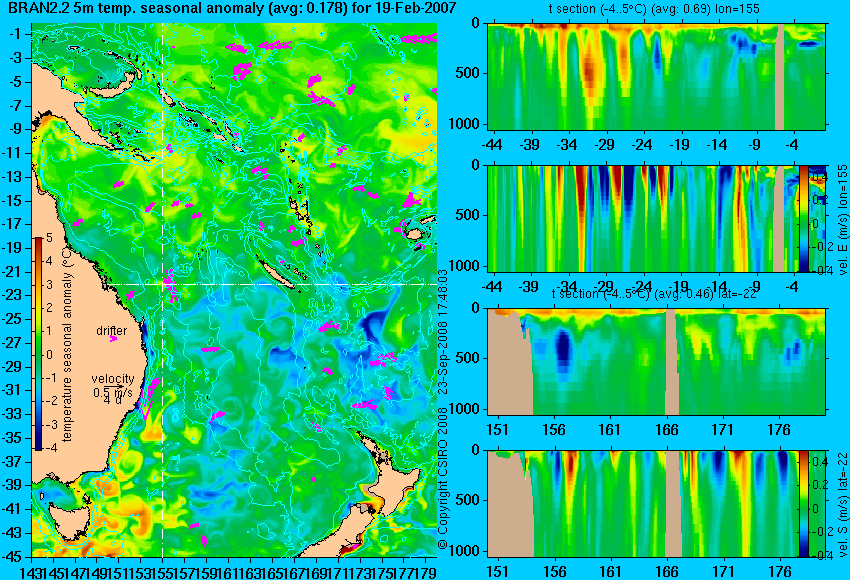This screenshot has height=580, width=850.
Task: Click the '166' tick under the bottom vel. S panel
Action: tap(667, 571)
